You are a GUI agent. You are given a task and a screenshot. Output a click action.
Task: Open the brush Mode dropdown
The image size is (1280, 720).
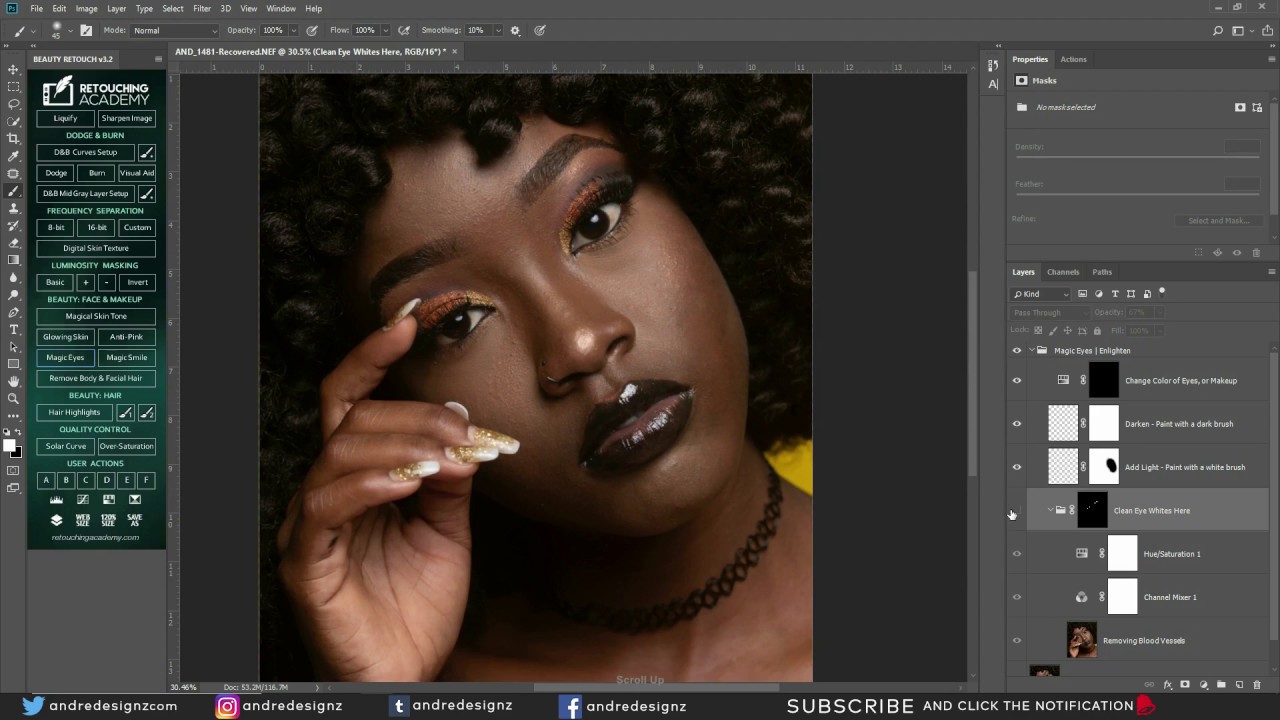175,31
